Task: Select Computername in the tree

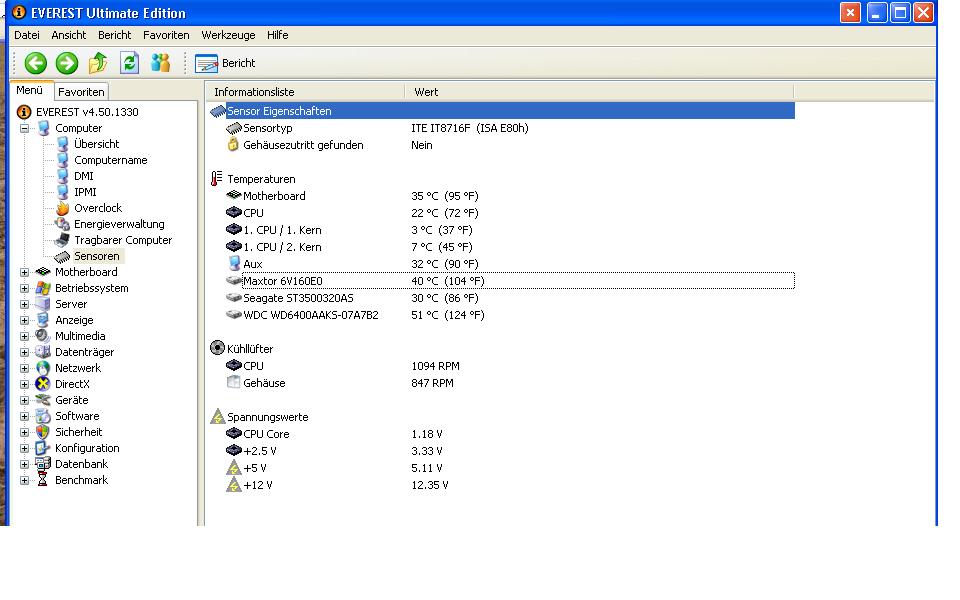Action: (110, 160)
